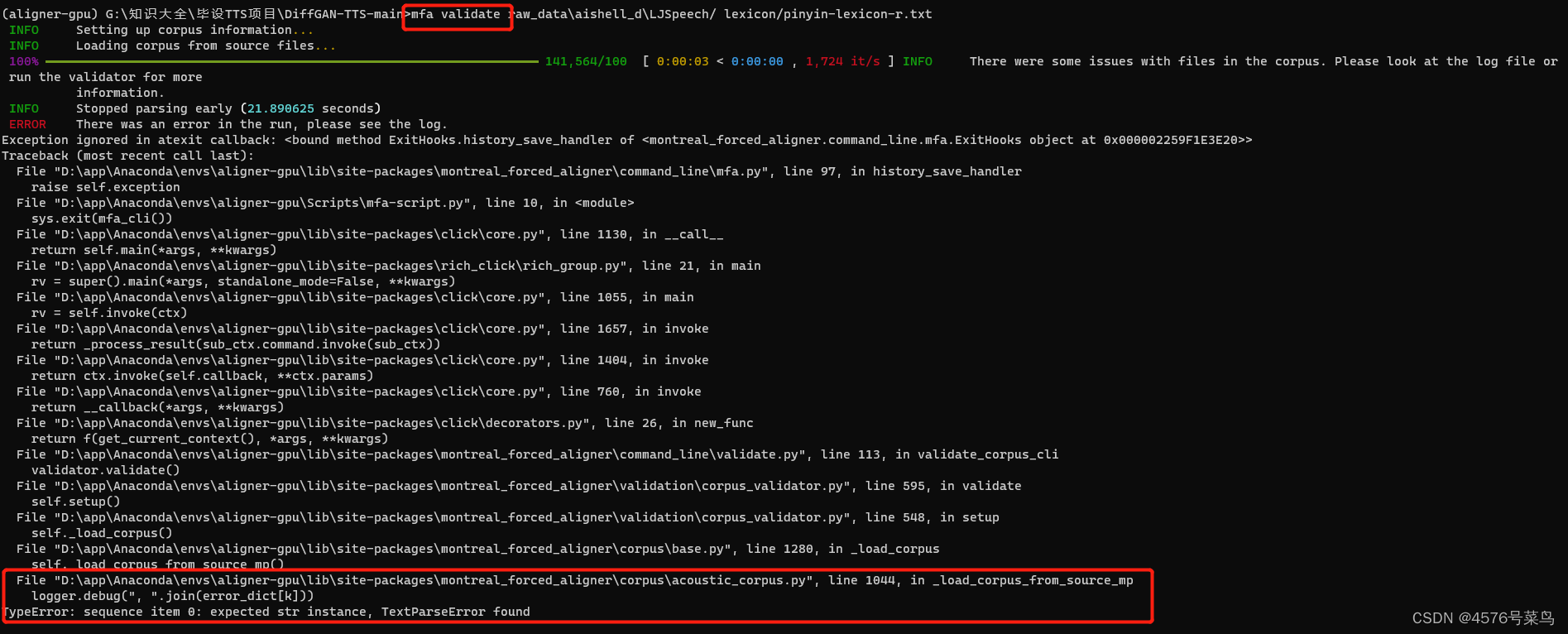Click 'Loading corpus from source files...' line
The height and width of the screenshot is (634, 1568).
(206, 46)
